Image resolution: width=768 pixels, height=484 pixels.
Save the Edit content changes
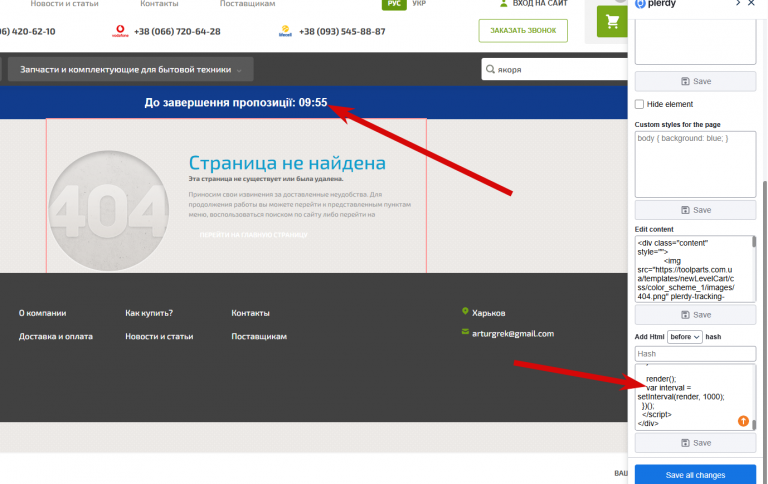[695, 315]
